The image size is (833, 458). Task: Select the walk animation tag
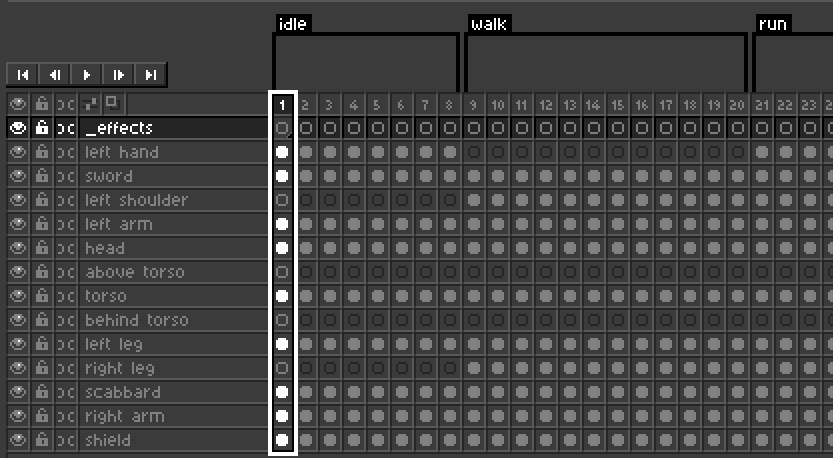tap(489, 23)
